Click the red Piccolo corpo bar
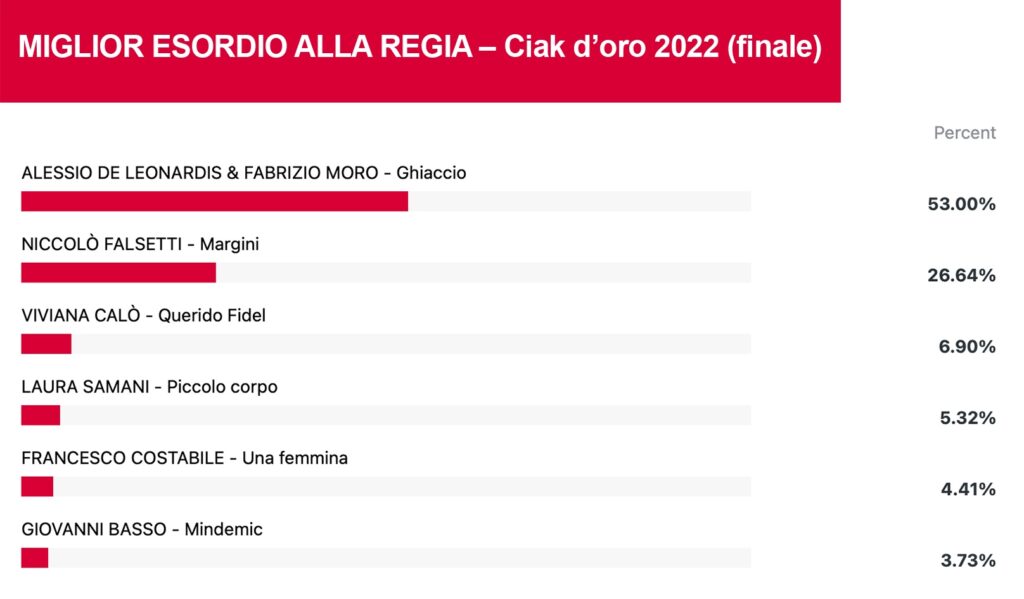Viewport: 1024px width, 599px height. click(x=40, y=415)
